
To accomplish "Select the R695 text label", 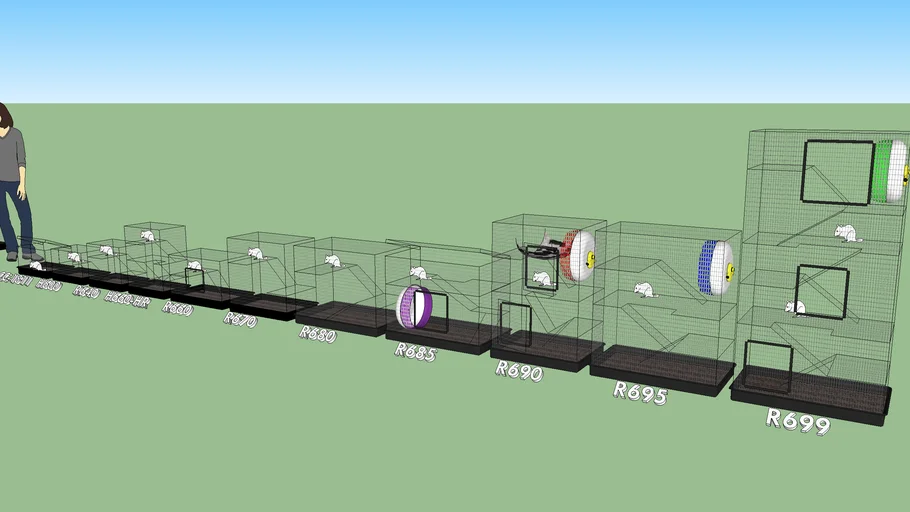I will tap(639, 392).
